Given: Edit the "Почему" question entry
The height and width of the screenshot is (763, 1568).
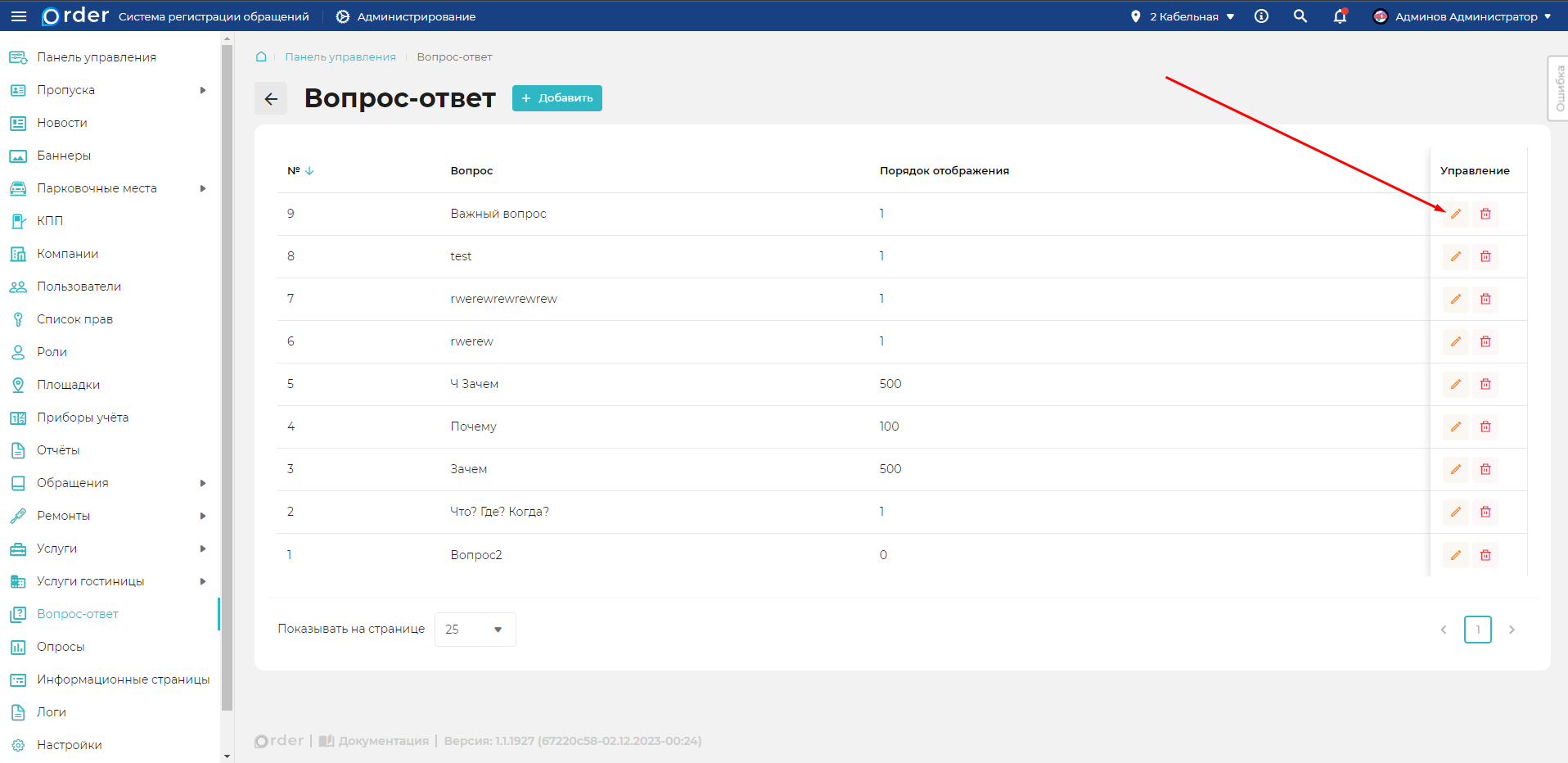Looking at the screenshot, I should pos(1455,427).
